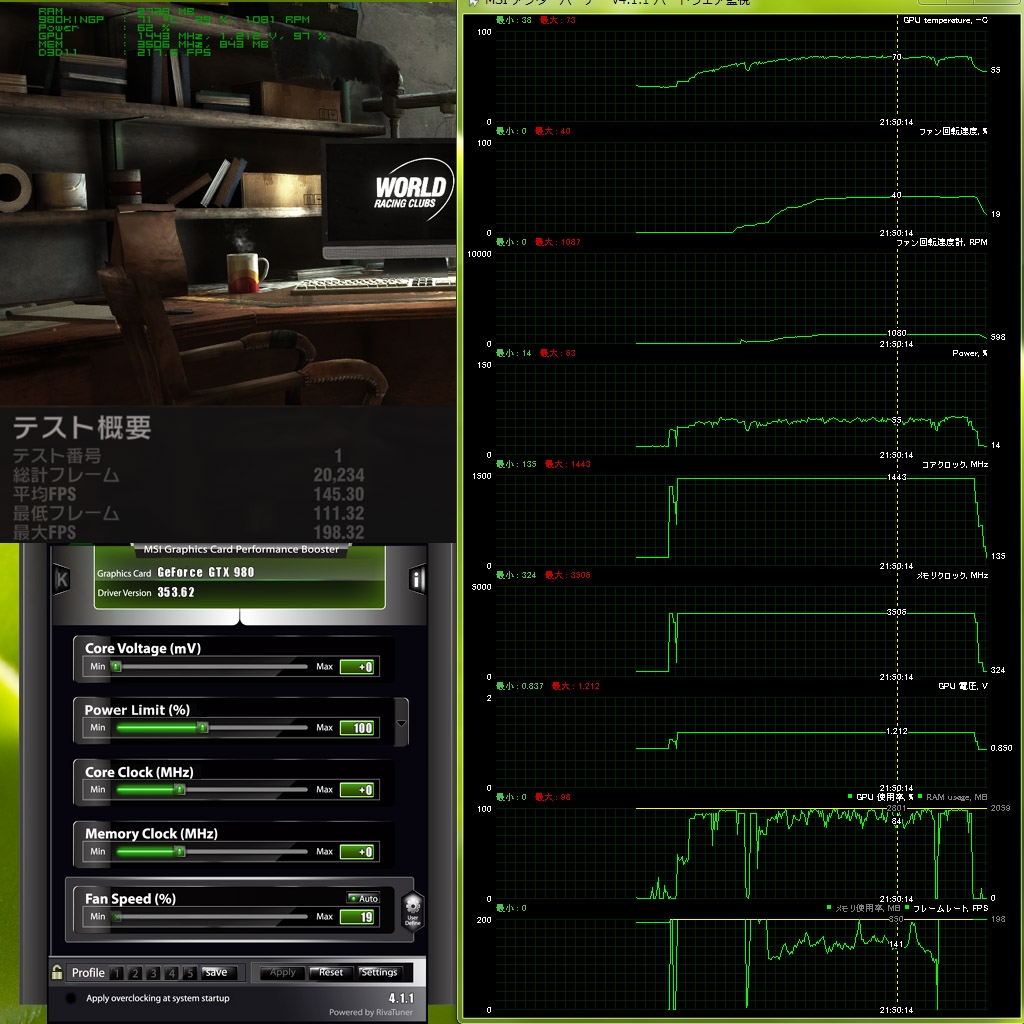Click the temperature graph's 70 marker value

[x=897, y=57]
